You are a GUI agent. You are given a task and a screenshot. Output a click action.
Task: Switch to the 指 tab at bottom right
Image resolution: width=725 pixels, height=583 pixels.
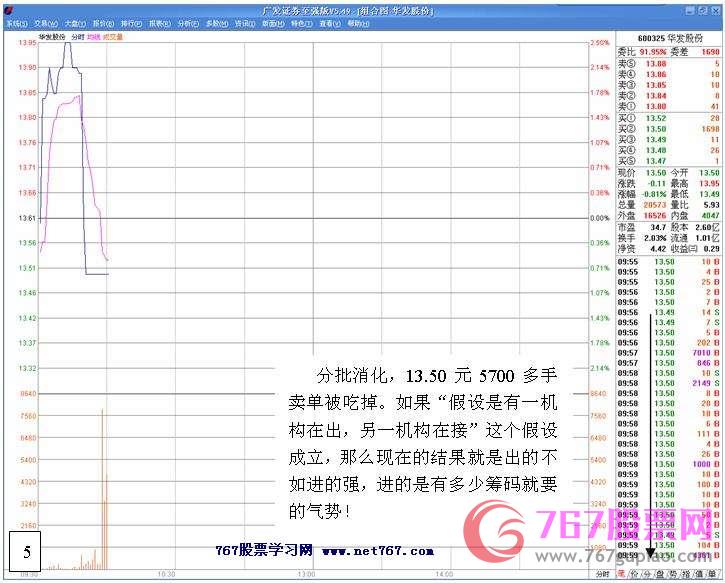click(687, 574)
